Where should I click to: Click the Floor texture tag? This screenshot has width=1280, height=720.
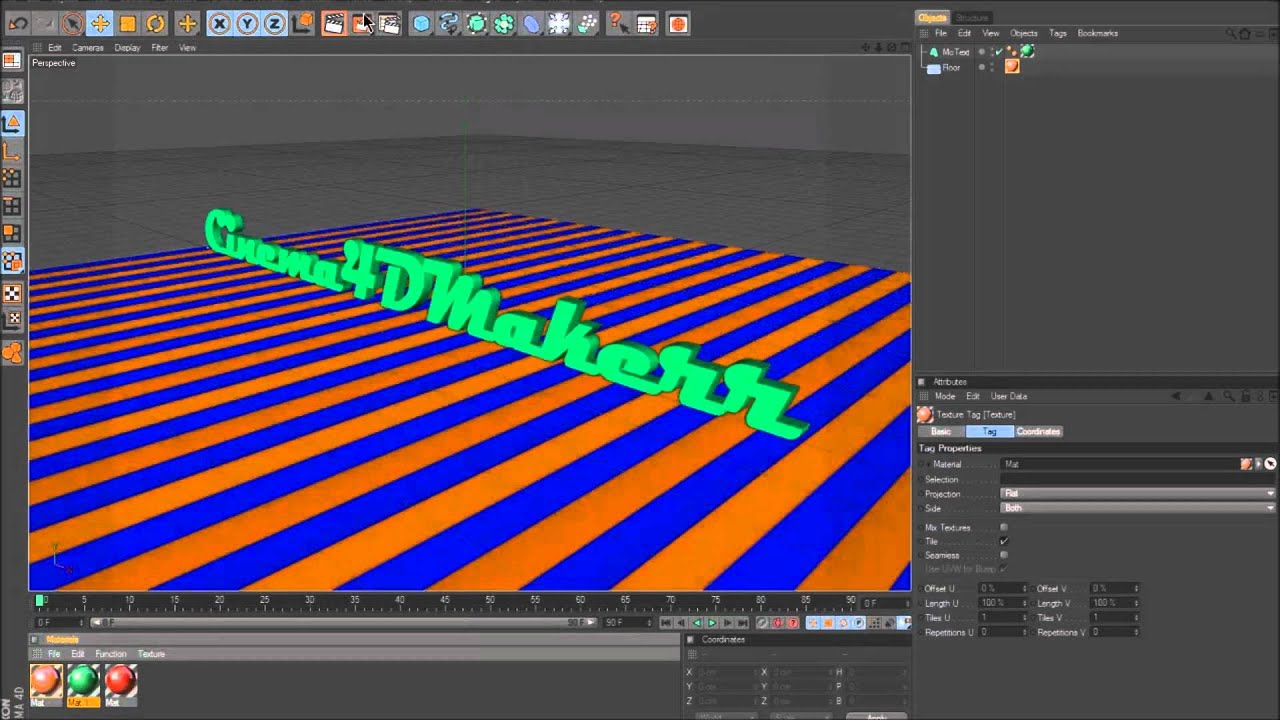[x=1012, y=67]
